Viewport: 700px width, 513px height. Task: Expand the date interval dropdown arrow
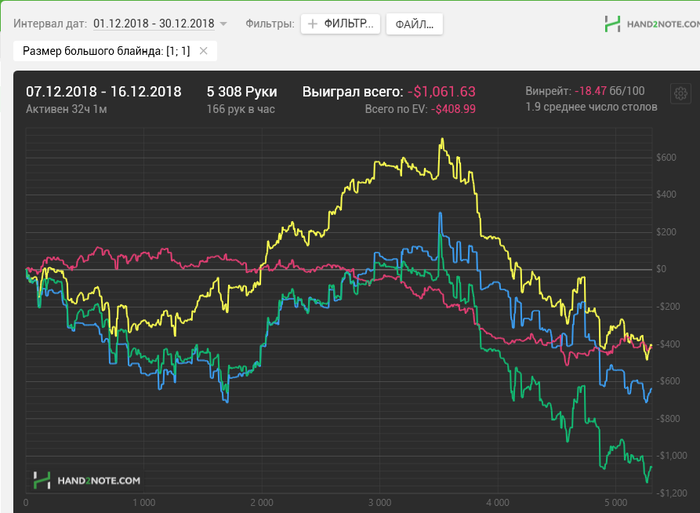(223, 24)
